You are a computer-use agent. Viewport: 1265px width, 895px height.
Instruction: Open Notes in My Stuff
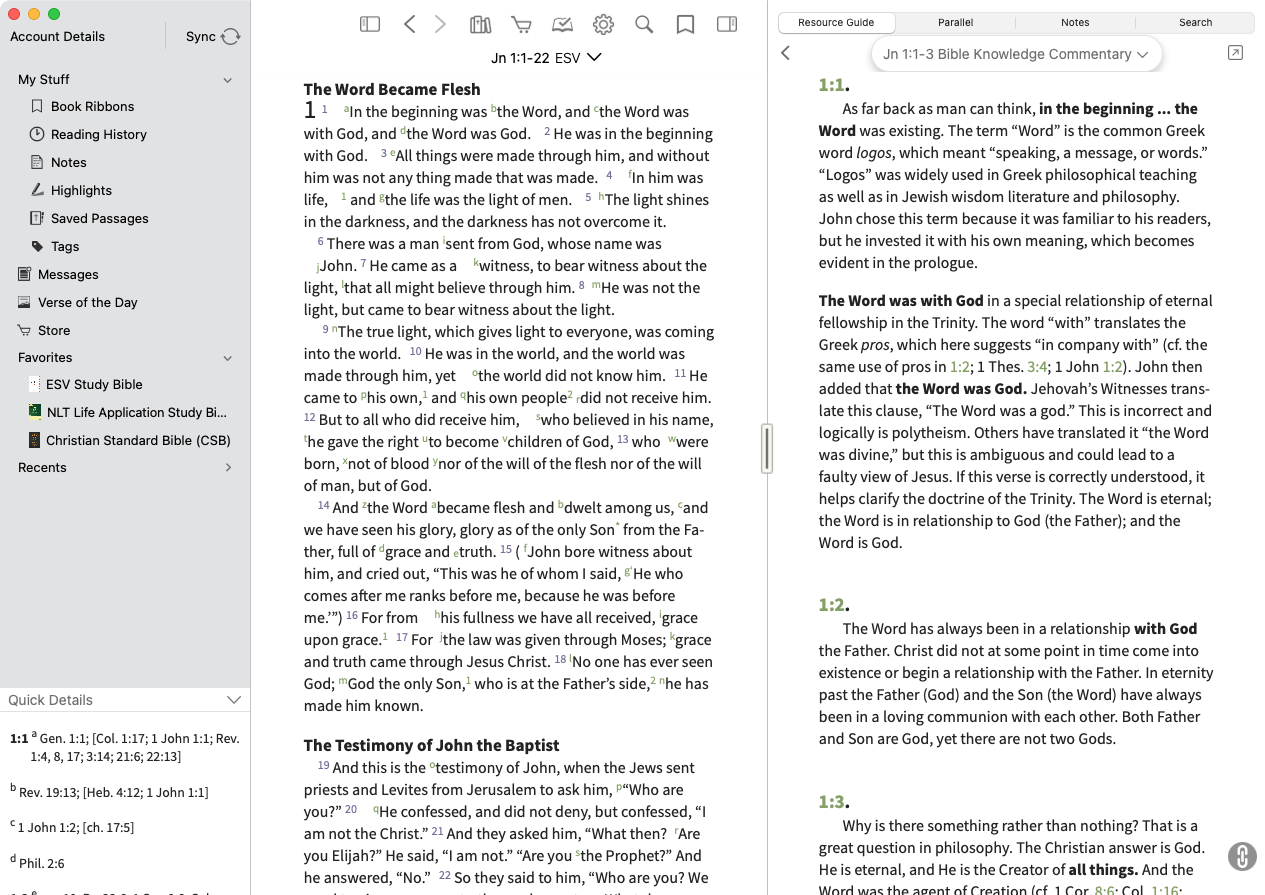pyautogui.click(x=68, y=162)
